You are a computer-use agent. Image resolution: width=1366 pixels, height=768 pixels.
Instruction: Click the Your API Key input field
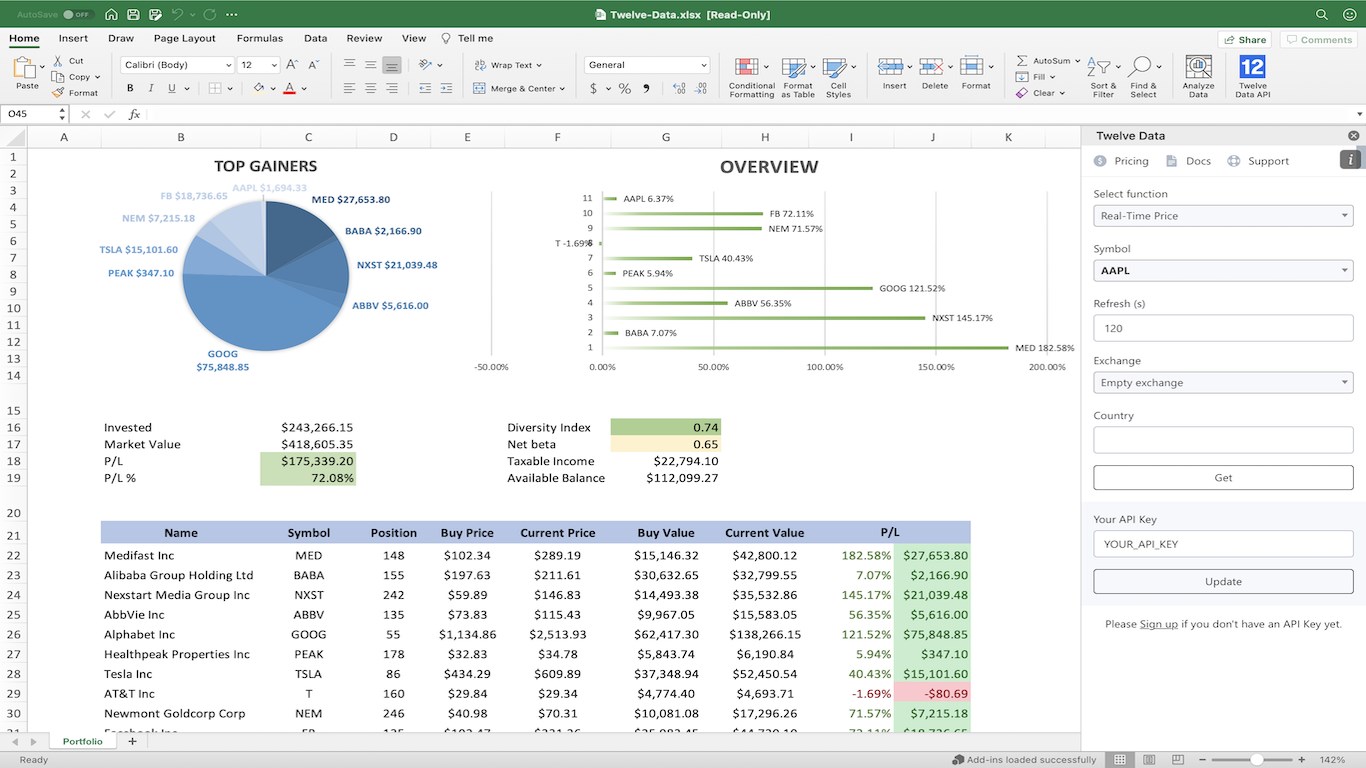click(1223, 544)
